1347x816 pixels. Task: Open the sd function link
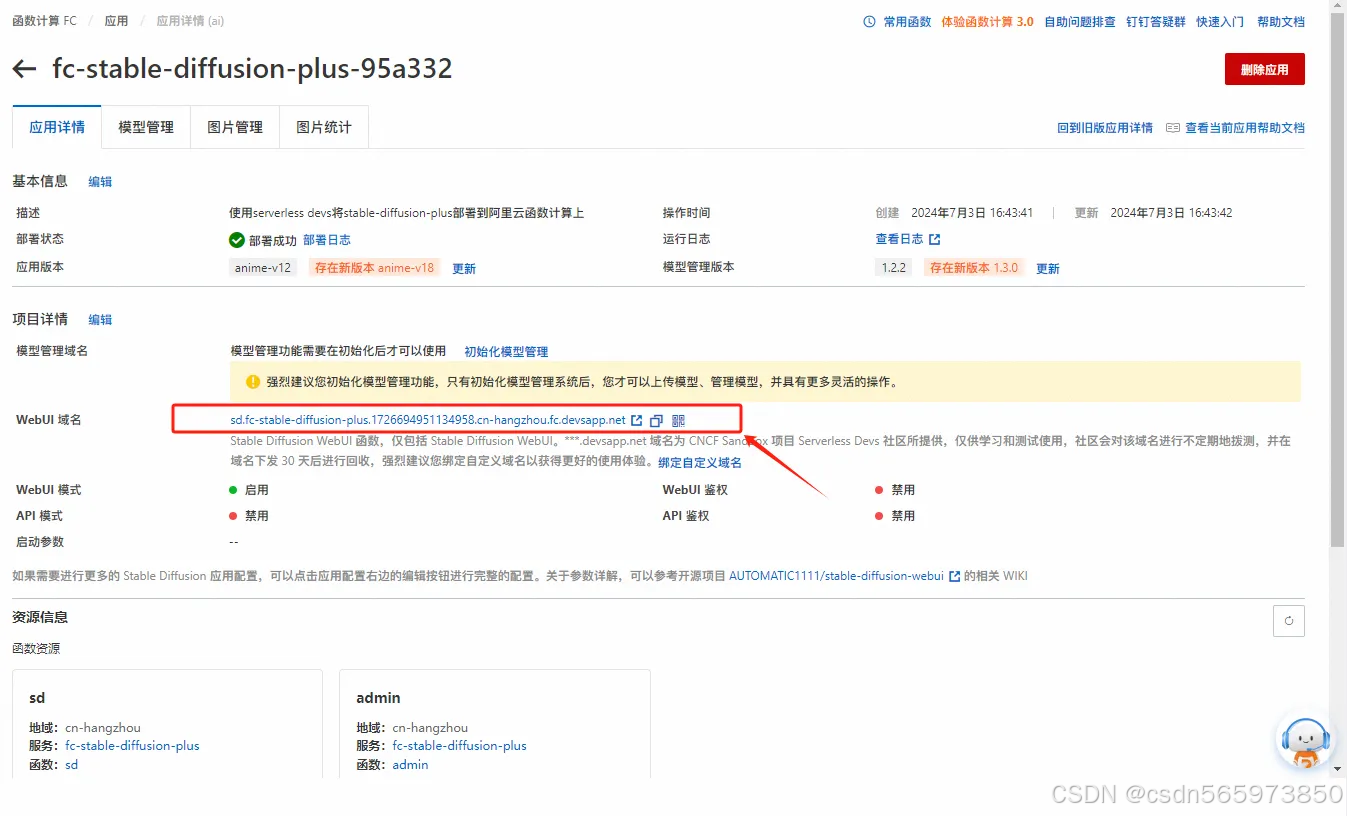pos(71,765)
